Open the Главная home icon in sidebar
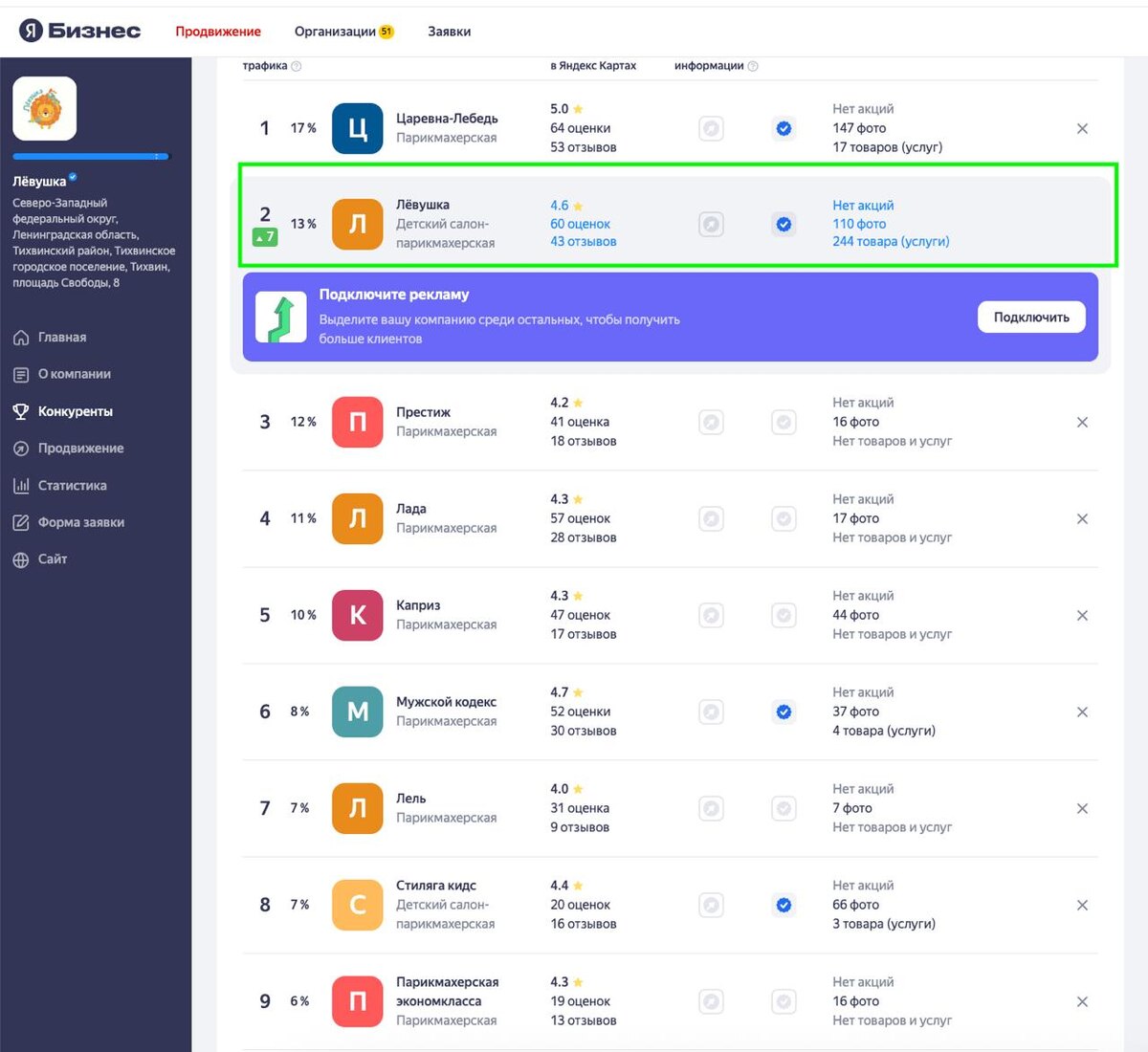The height and width of the screenshot is (1052, 1148). (x=21, y=338)
